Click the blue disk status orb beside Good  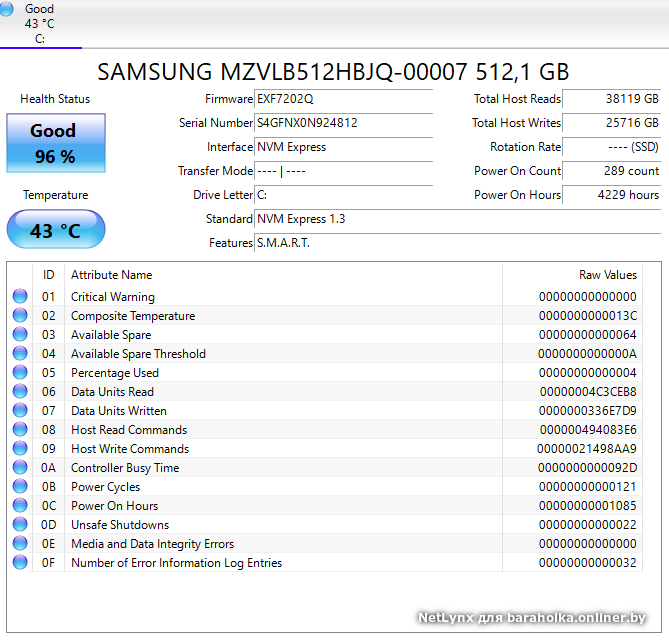[6, 9]
